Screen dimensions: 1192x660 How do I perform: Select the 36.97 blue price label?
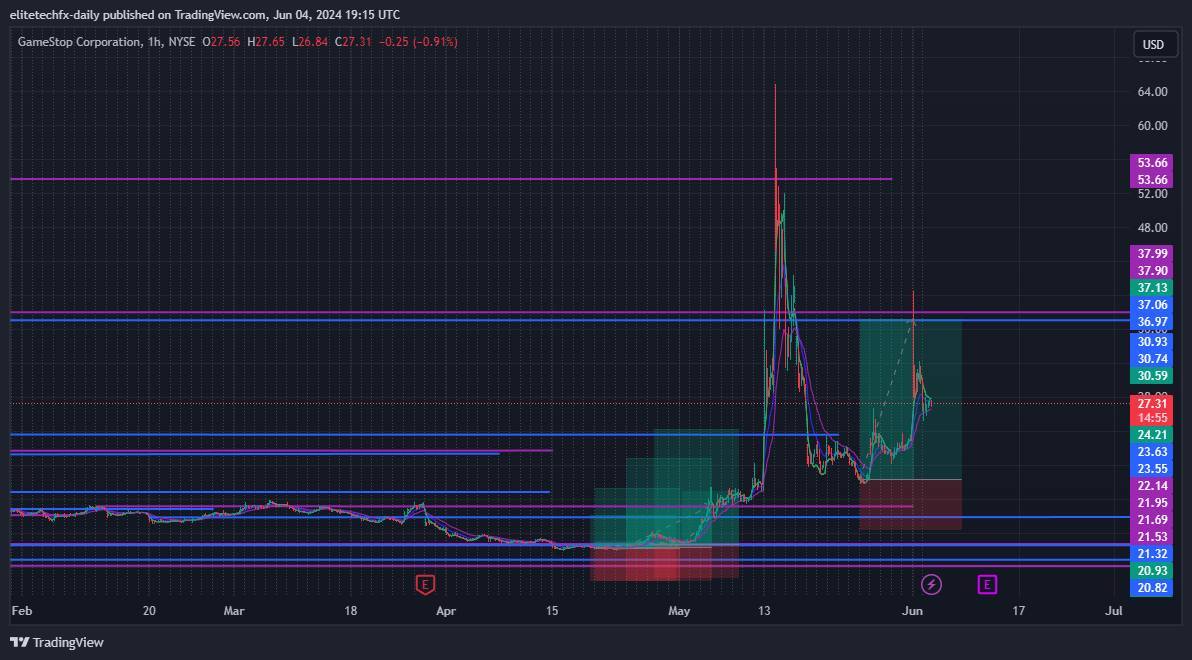click(1152, 322)
